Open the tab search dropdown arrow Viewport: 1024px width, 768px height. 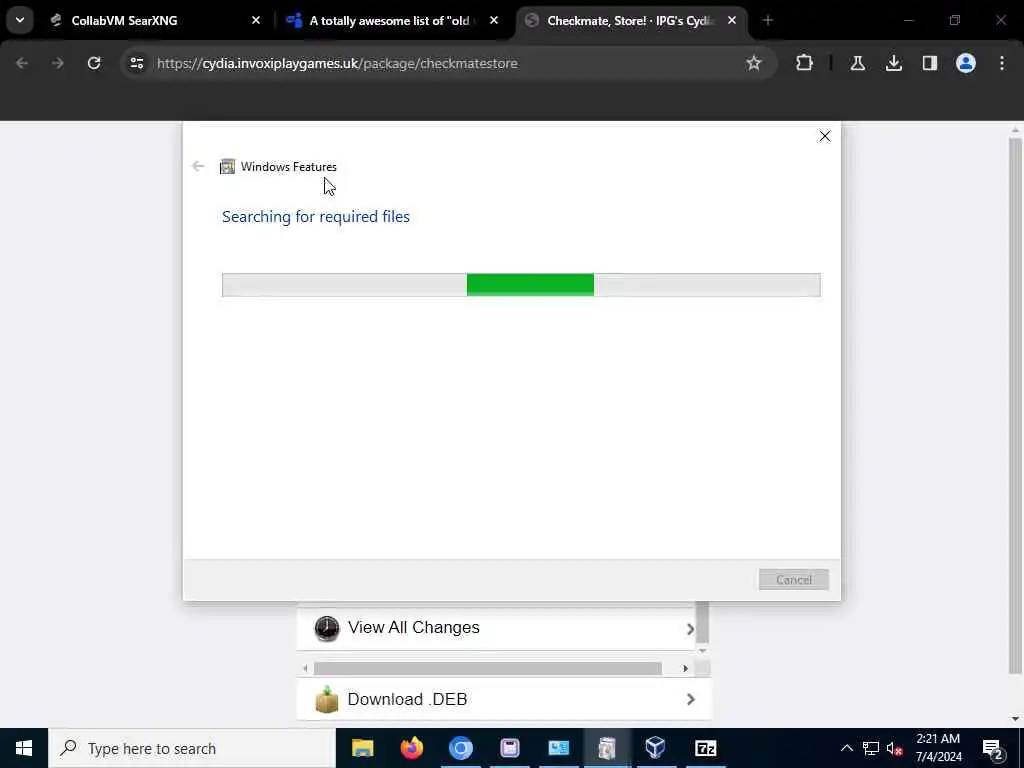click(x=20, y=20)
